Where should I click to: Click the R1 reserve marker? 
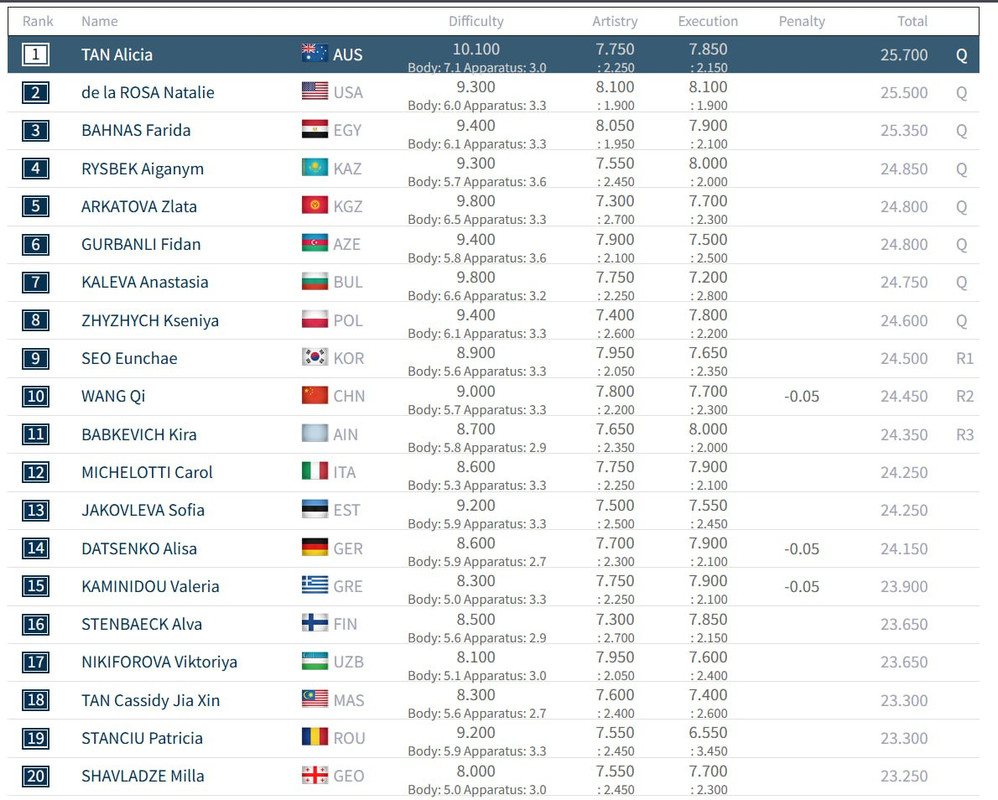(x=965, y=358)
